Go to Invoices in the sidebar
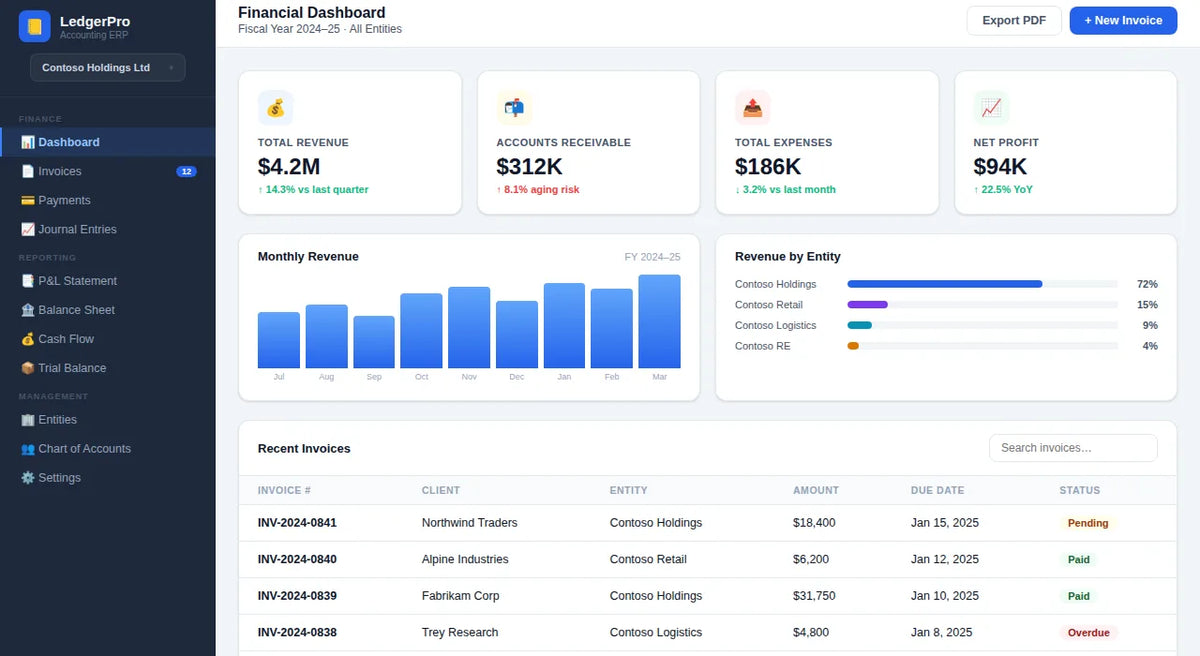This screenshot has height=656, width=1200. click(x=107, y=171)
